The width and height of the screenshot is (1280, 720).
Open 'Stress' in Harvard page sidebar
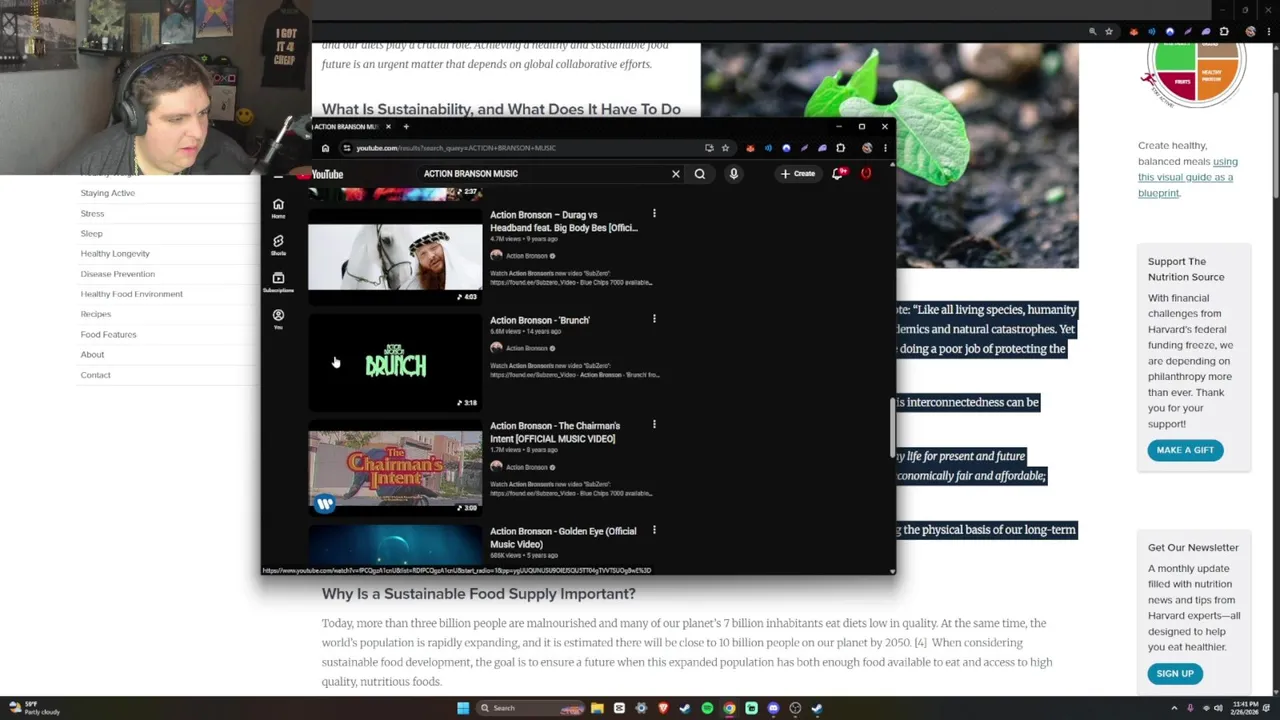pyautogui.click(x=92, y=213)
